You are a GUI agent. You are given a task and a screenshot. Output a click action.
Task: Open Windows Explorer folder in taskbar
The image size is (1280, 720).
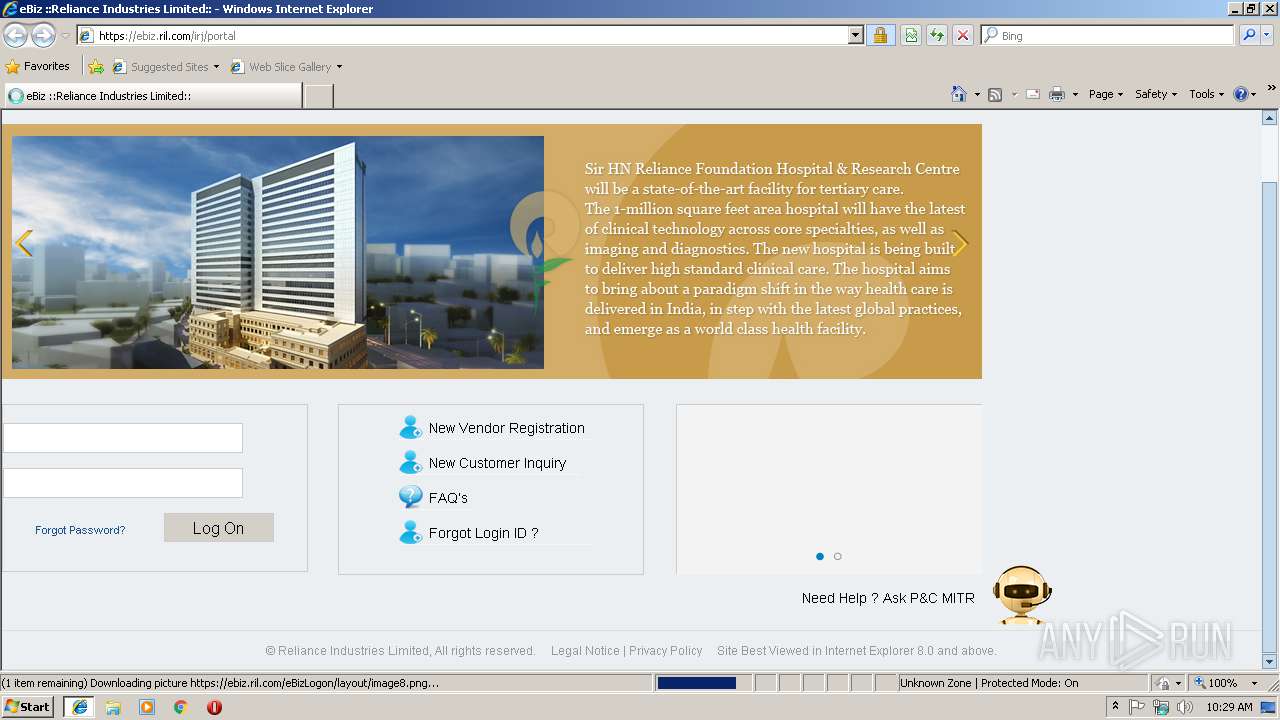tap(113, 707)
